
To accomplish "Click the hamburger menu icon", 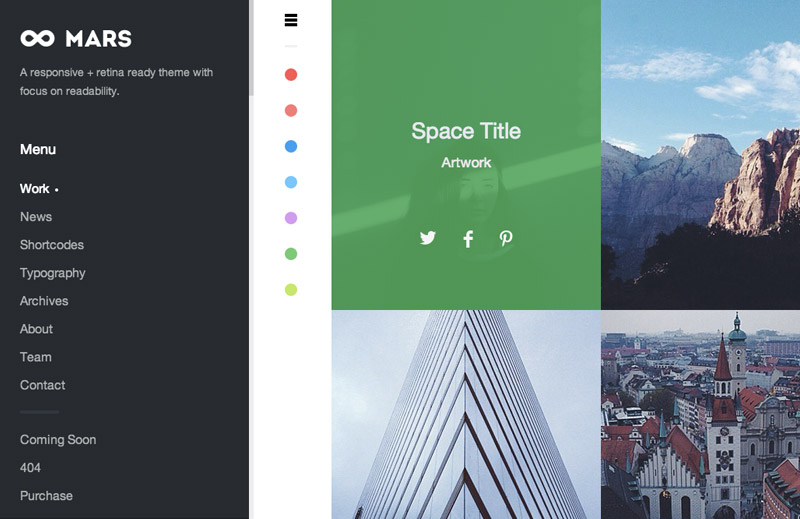I will (x=291, y=20).
